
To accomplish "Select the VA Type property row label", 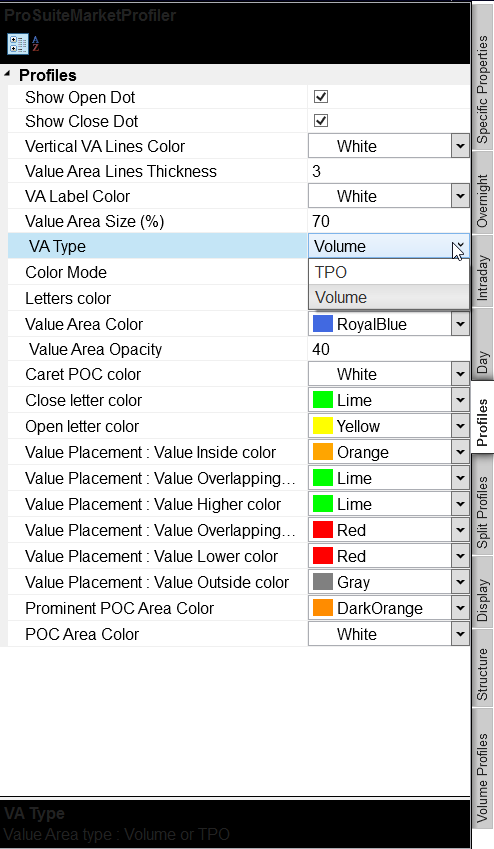I will pyautogui.click(x=57, y=246).
